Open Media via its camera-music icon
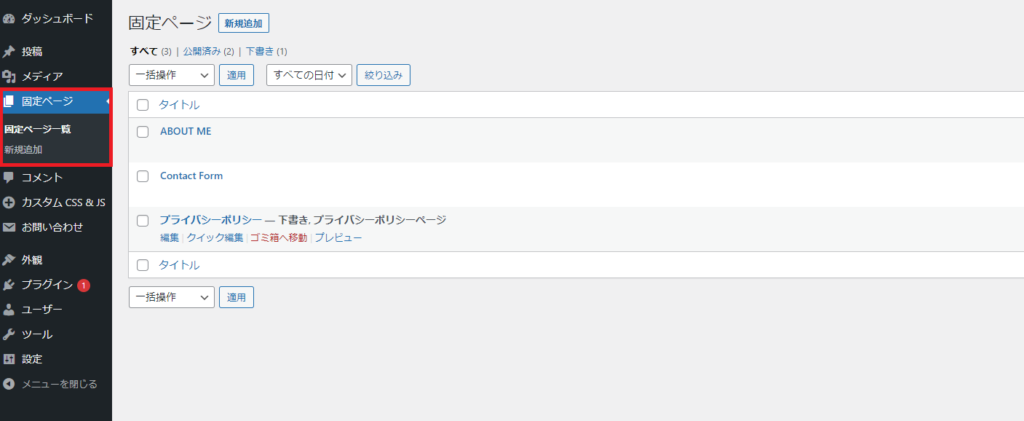The height and width of the screenshot is (421, 1024). tap(9, 76)
